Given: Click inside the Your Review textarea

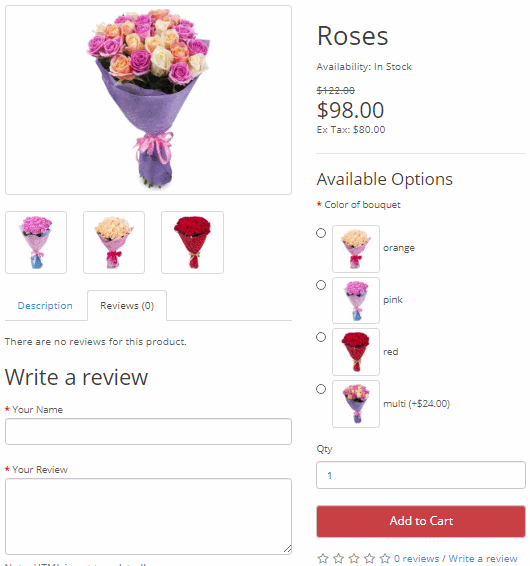Looking at the screenshot, I should (x=148, y=516).
